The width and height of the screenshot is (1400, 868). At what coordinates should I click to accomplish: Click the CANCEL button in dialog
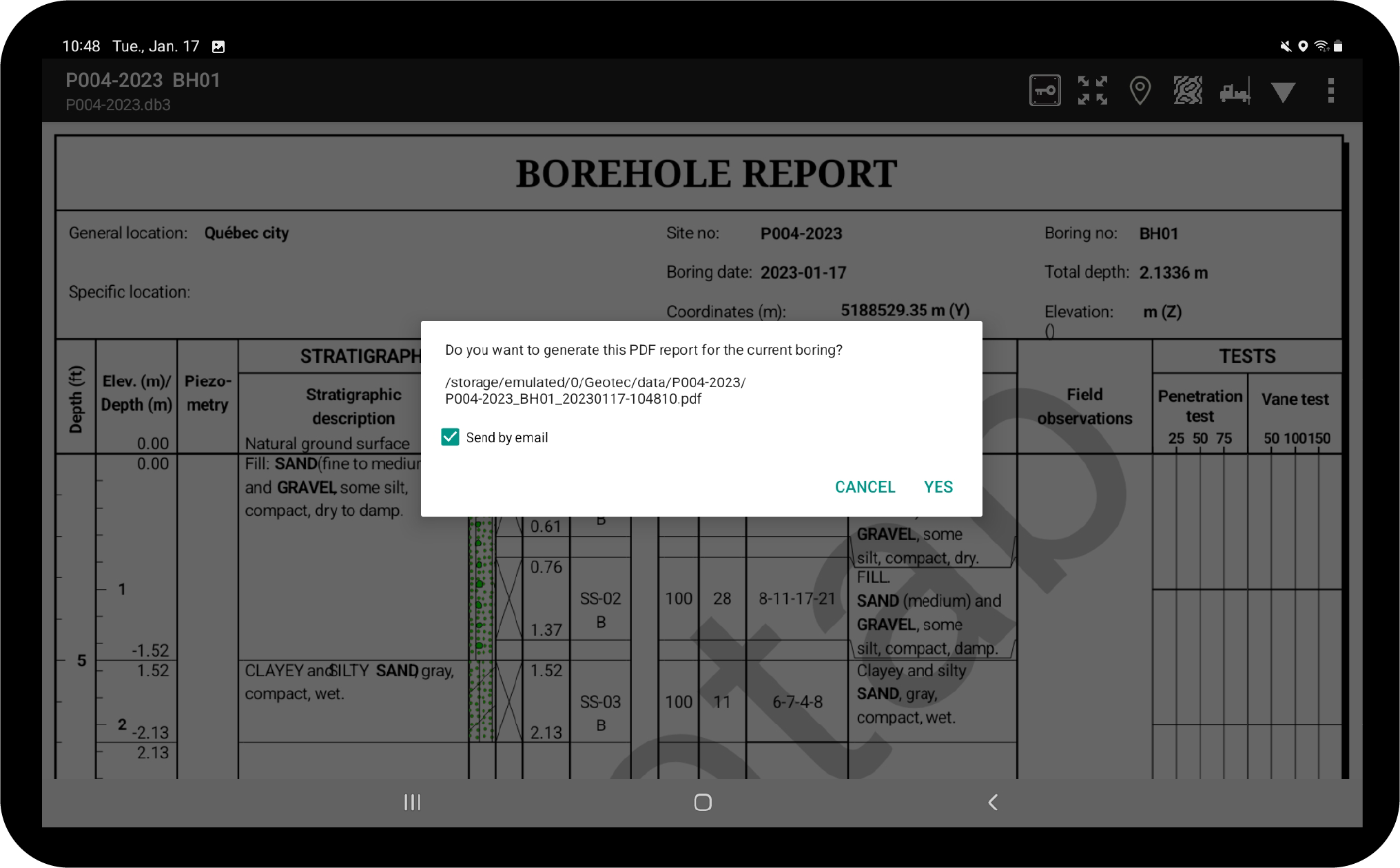click(x=865, y=486)
